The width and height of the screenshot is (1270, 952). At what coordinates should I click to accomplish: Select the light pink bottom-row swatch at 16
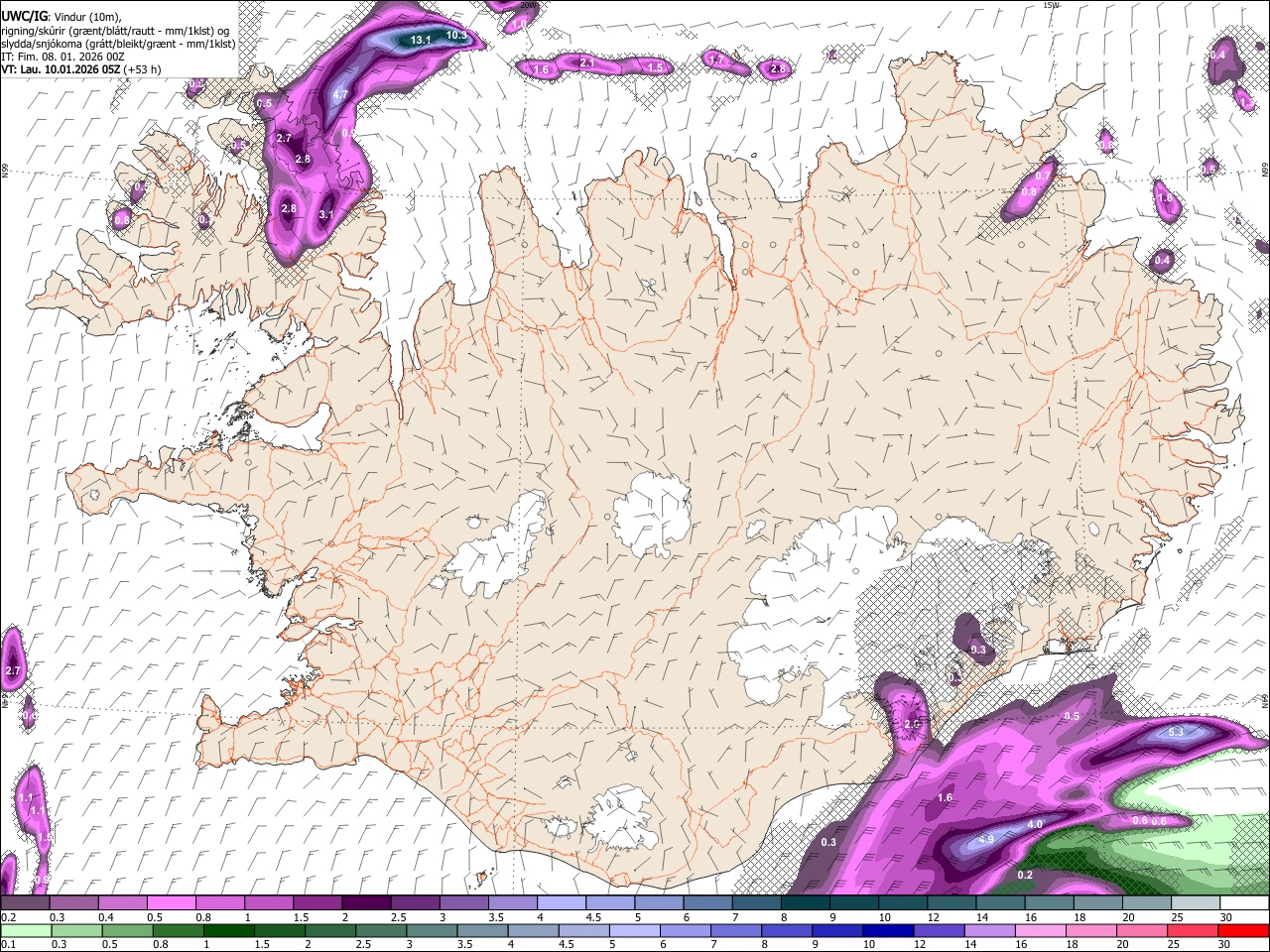pos(1039,930)
